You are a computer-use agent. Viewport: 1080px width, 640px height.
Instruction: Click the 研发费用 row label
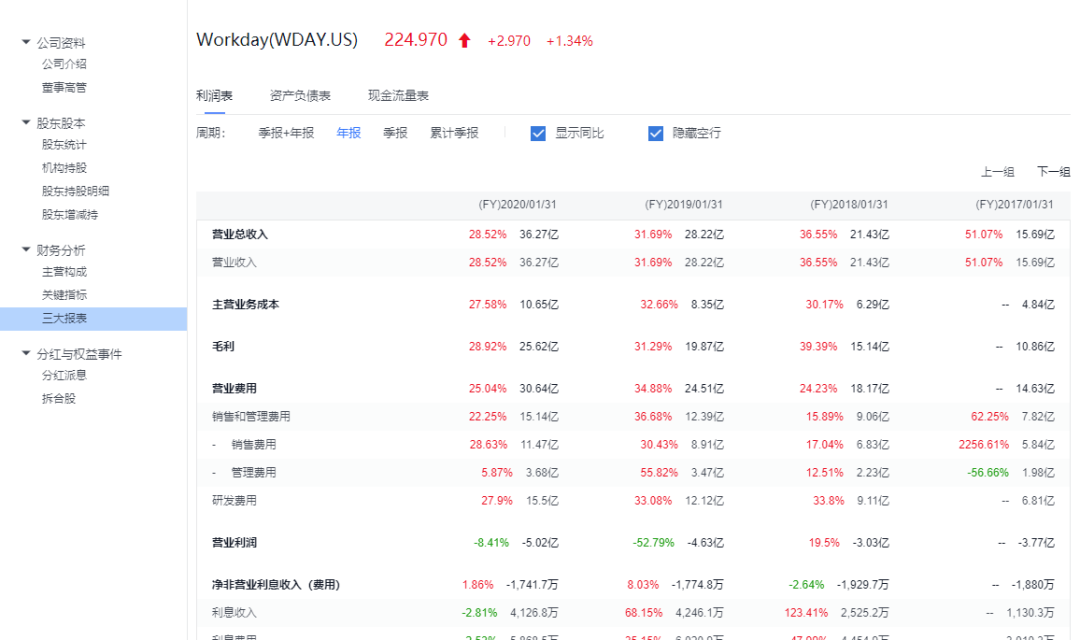[234, 501]
